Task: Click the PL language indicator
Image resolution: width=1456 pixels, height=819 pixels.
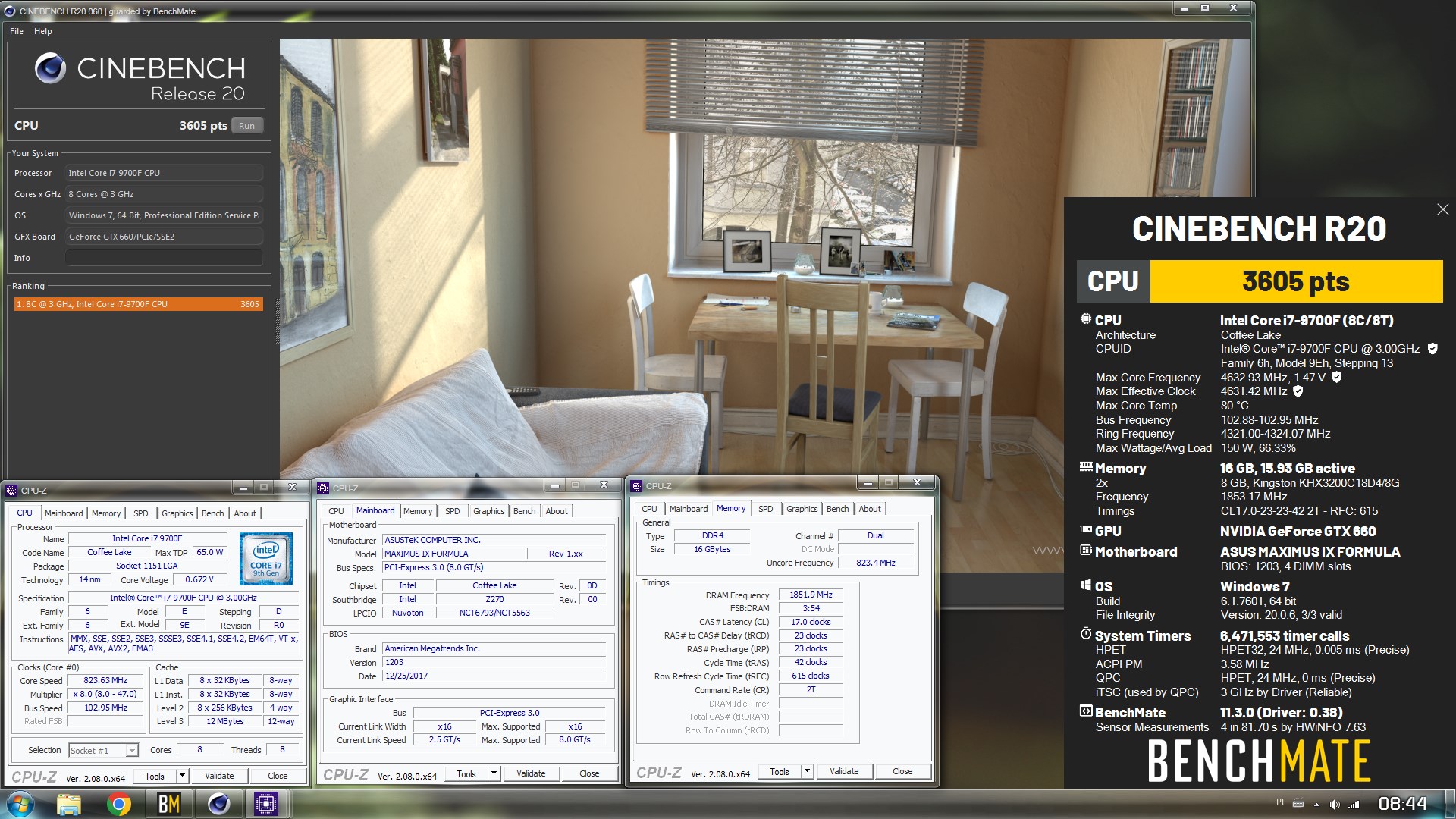Action: click(1281, 802)
